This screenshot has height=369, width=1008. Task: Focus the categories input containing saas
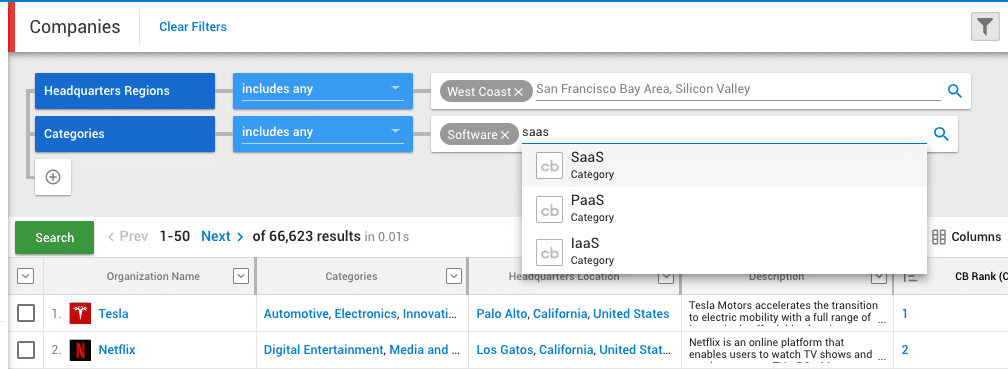coord(723,132)
